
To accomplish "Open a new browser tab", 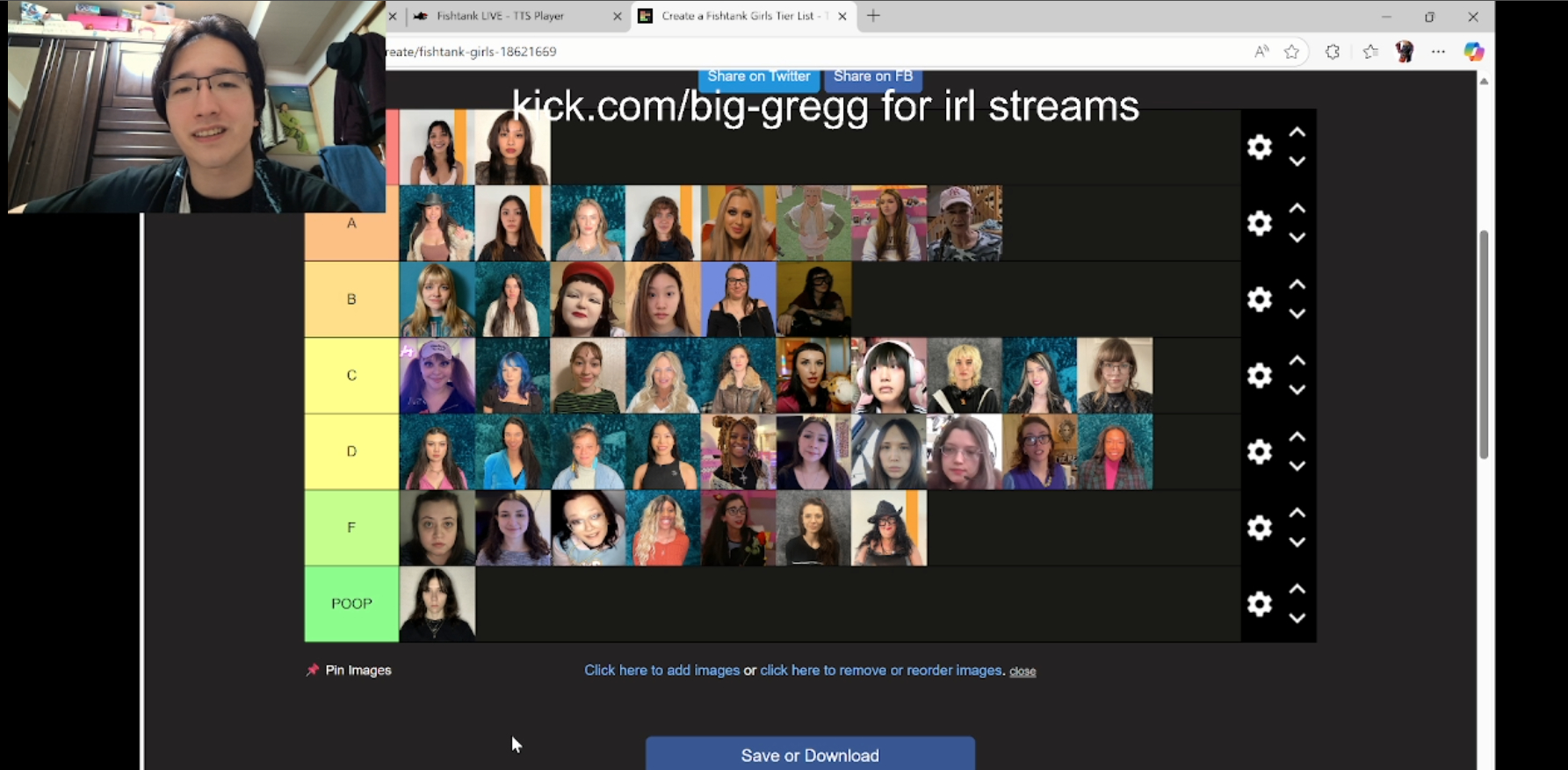I will pyautogui.click(x=873, y=16).
